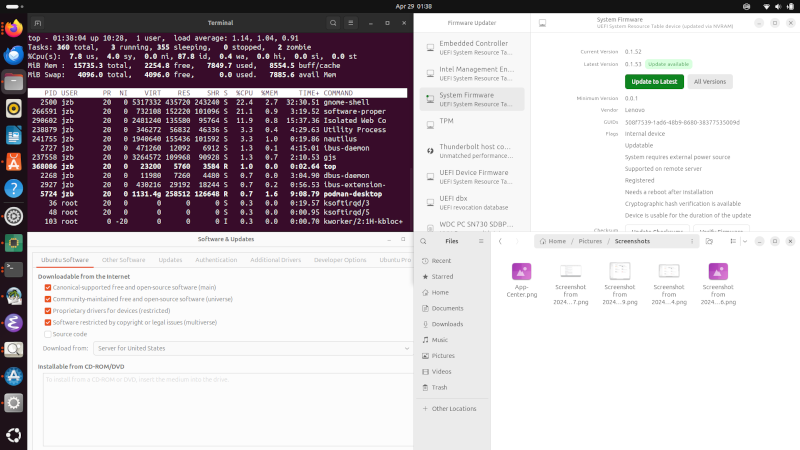Image resolution: width=800 pixels, height=450 pixels.
Task: Click the Update to Latest button
Action: [654, 81]
